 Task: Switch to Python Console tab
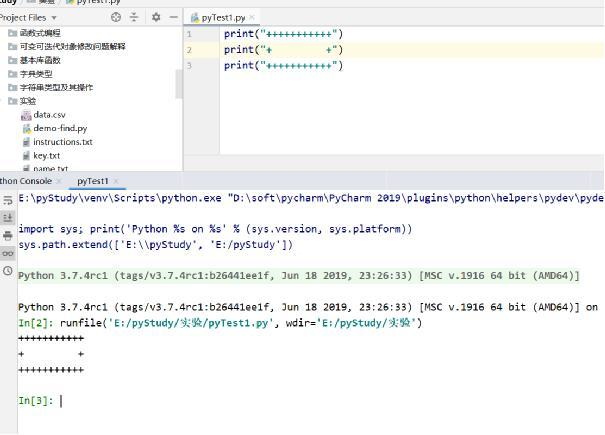tap(26, 181)
